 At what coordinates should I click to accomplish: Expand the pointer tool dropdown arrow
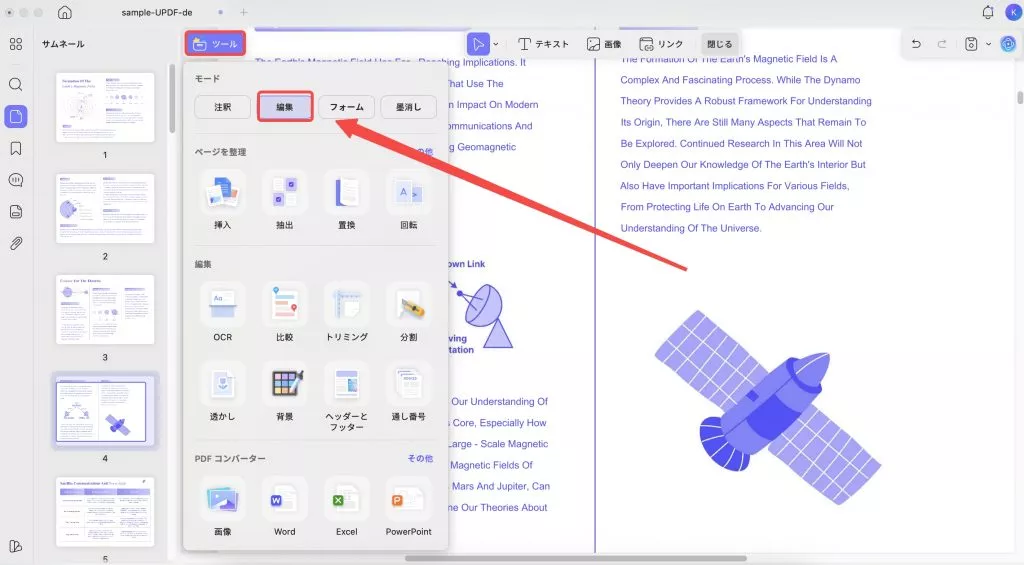tap(496, 44)
